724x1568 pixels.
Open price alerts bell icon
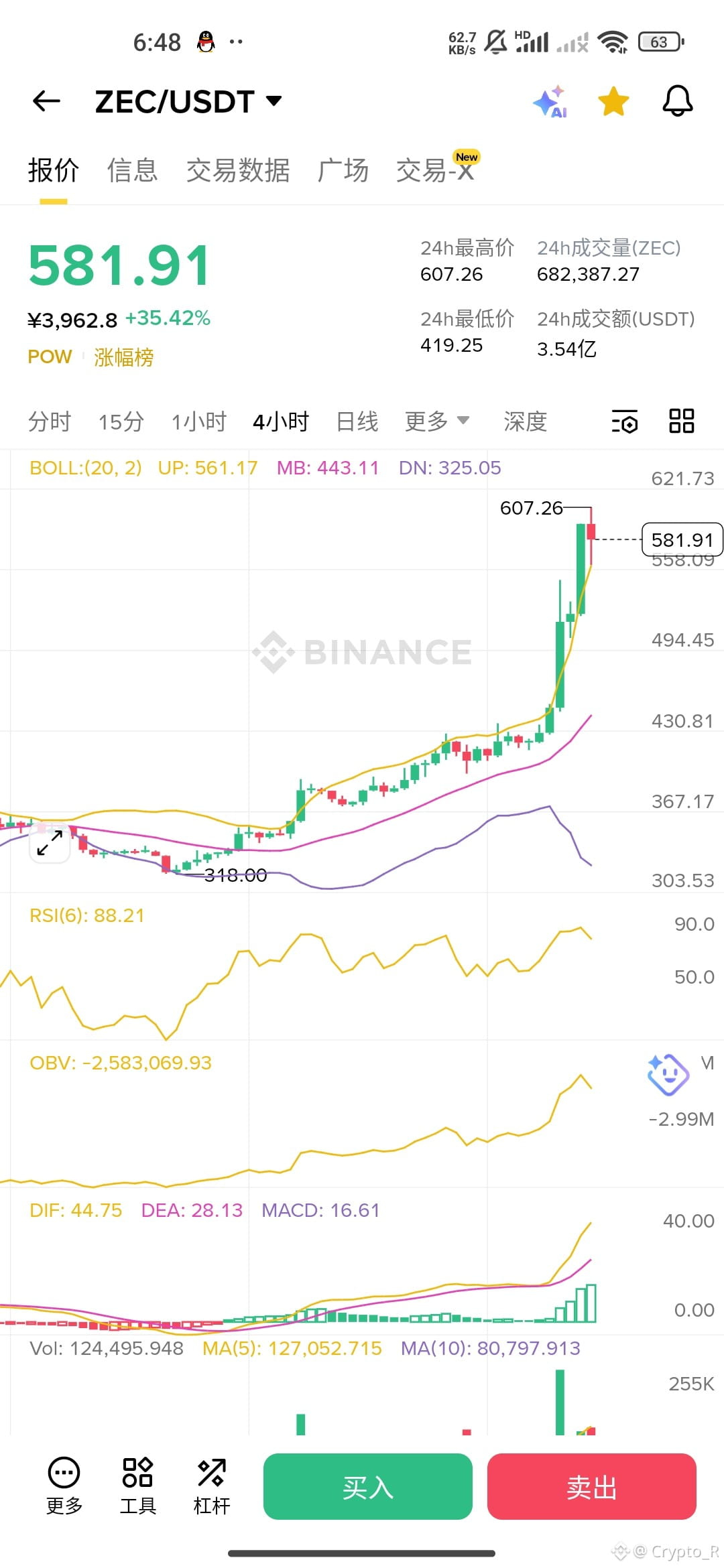tap(678, 101)
